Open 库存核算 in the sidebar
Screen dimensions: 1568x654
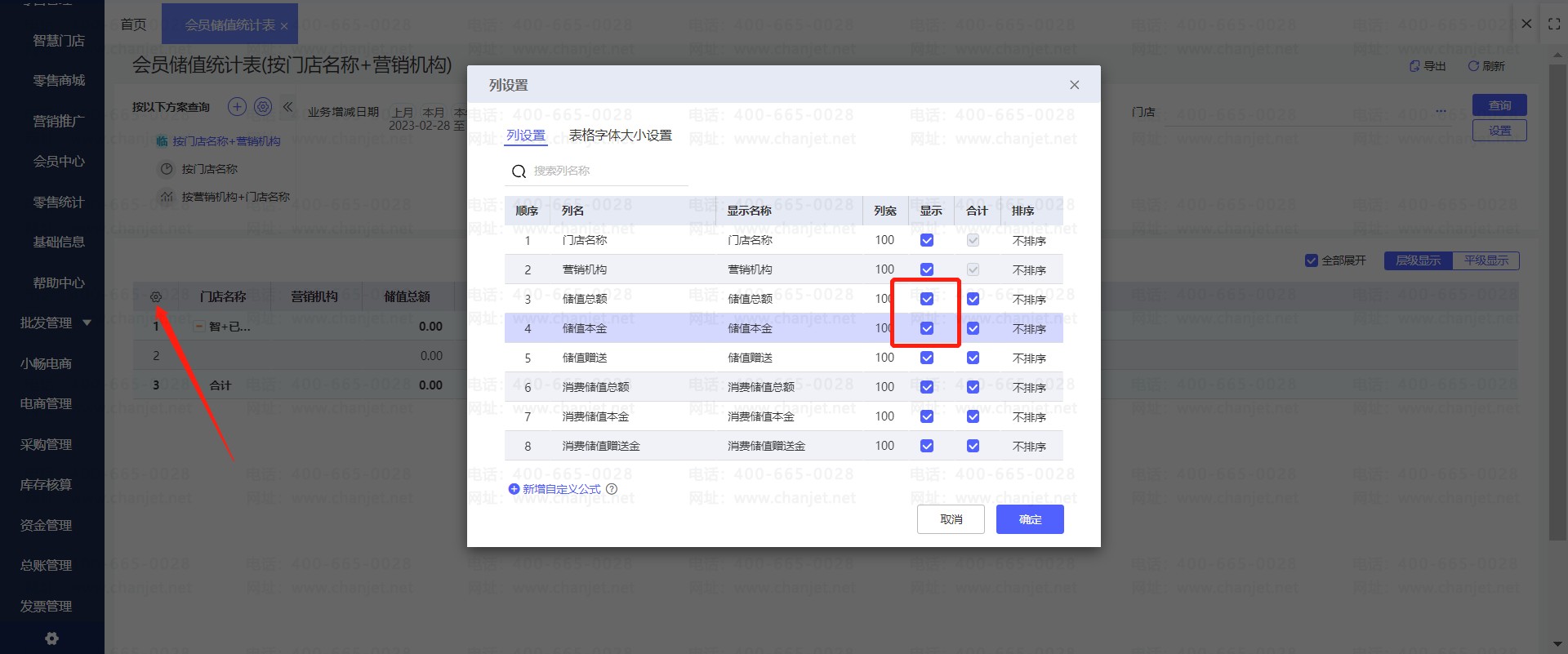[x=46, y=485]
